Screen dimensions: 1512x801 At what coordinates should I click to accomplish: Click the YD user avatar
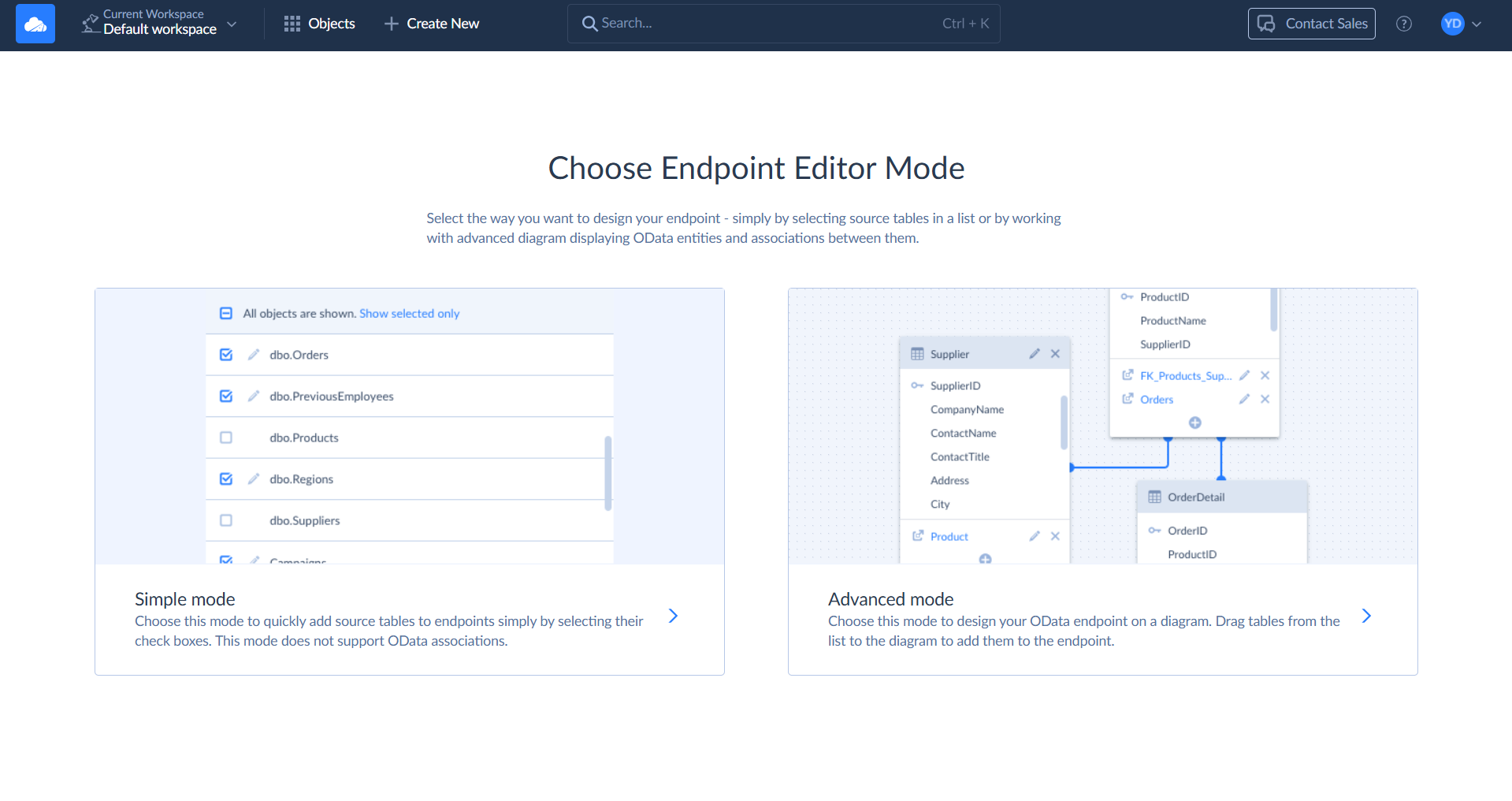1452,24
